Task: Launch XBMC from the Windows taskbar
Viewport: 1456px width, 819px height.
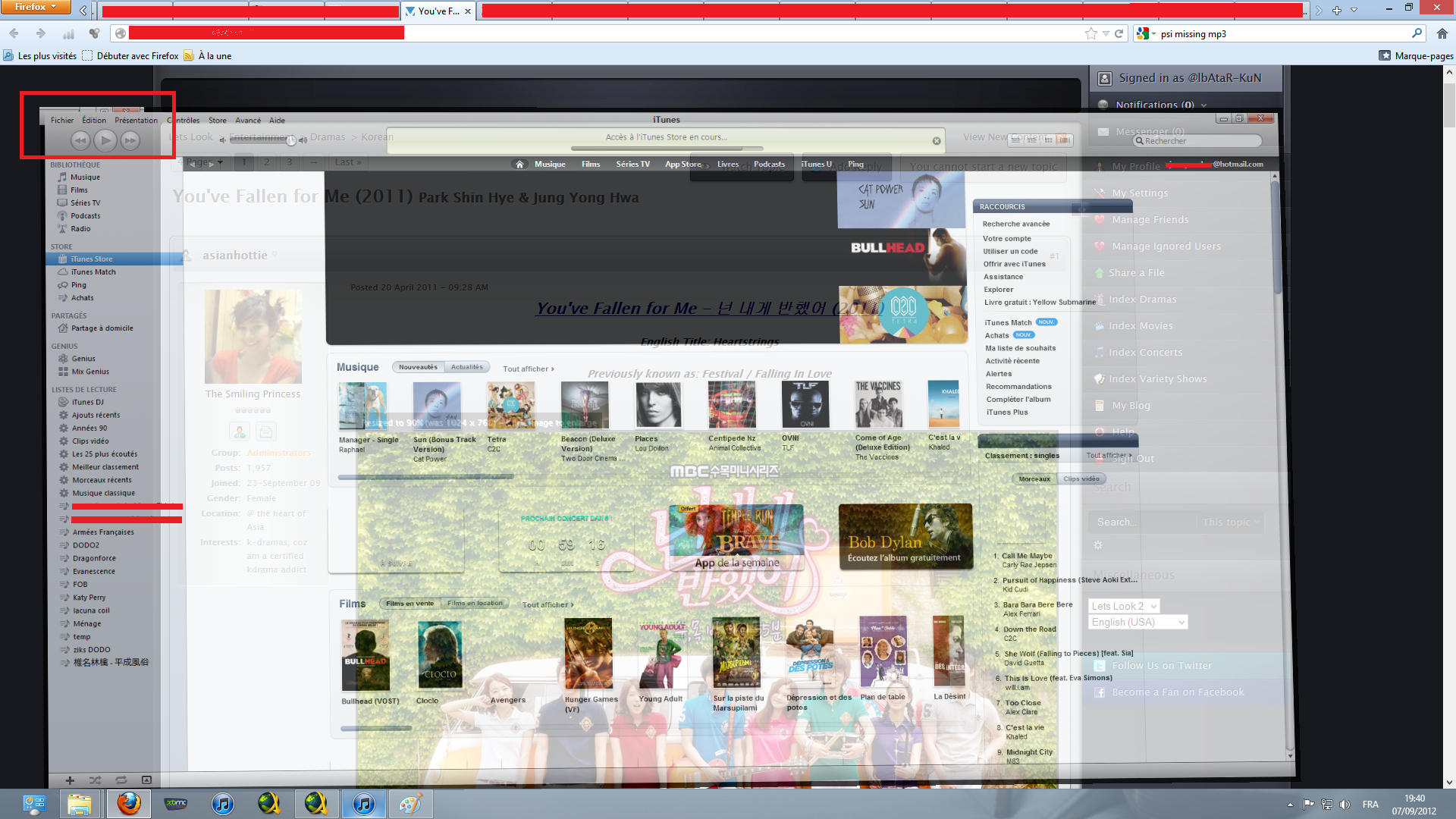Action: [x=176, y=804]
